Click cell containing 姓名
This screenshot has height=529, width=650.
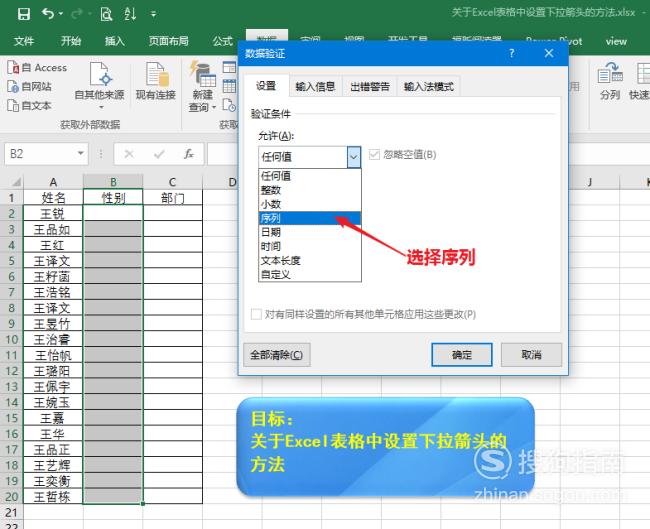coord(53,198)
